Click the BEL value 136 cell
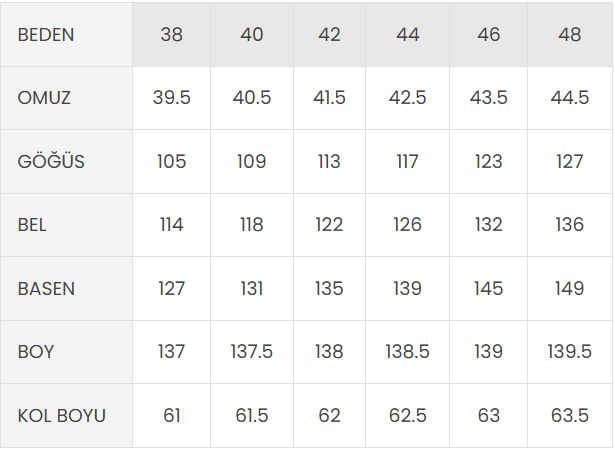 tap(569, 225)
